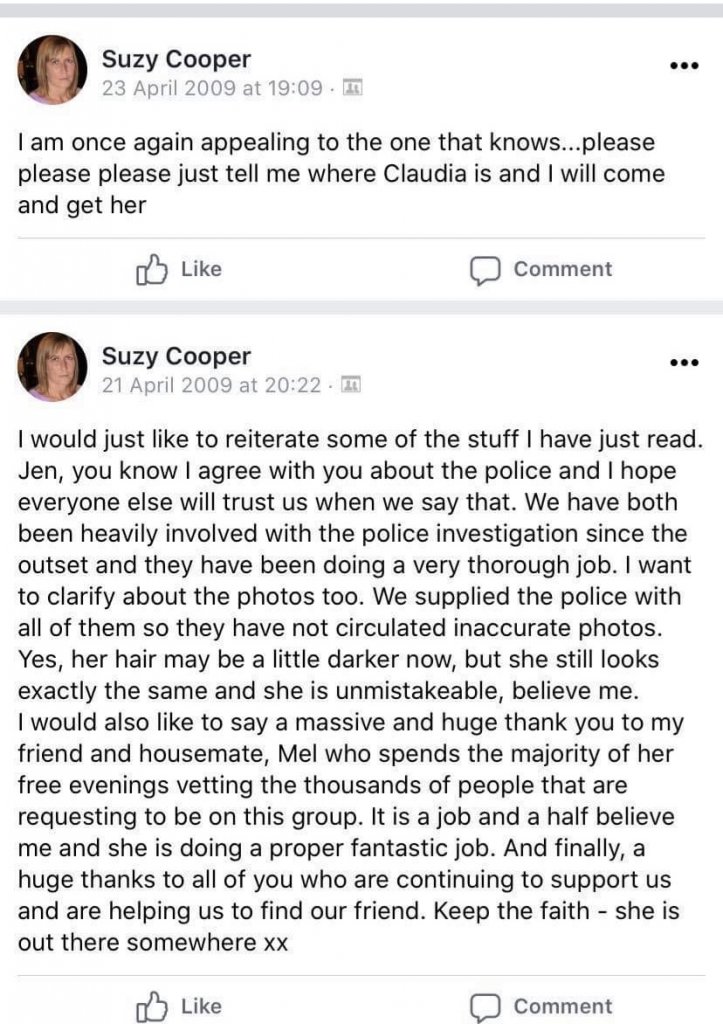Viewport: 723px width, 1024px height.
Task: Click profile picture on the 23 April post
Action: coord(53,70)
